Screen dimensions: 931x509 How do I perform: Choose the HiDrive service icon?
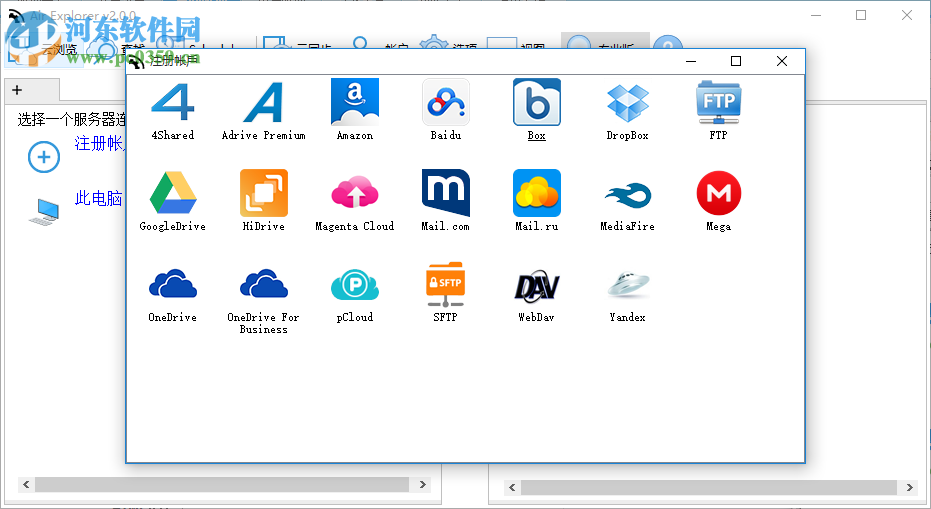pos(264,193)
